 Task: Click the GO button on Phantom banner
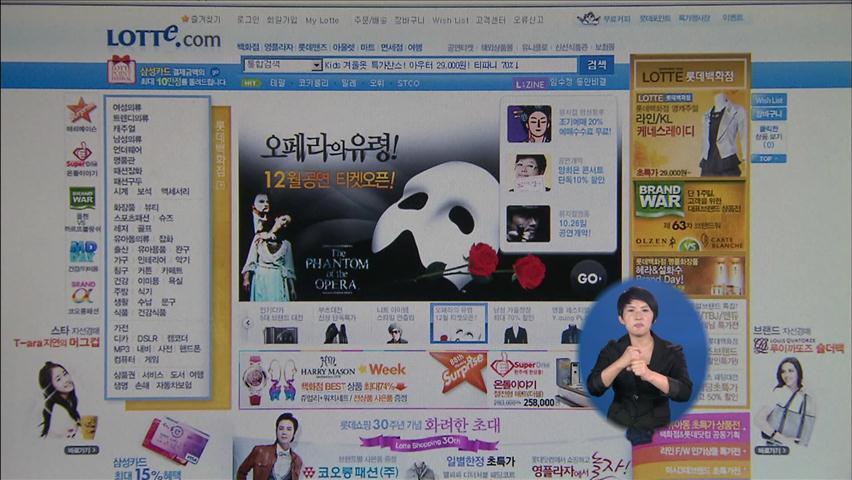click(x=588, y=278)
